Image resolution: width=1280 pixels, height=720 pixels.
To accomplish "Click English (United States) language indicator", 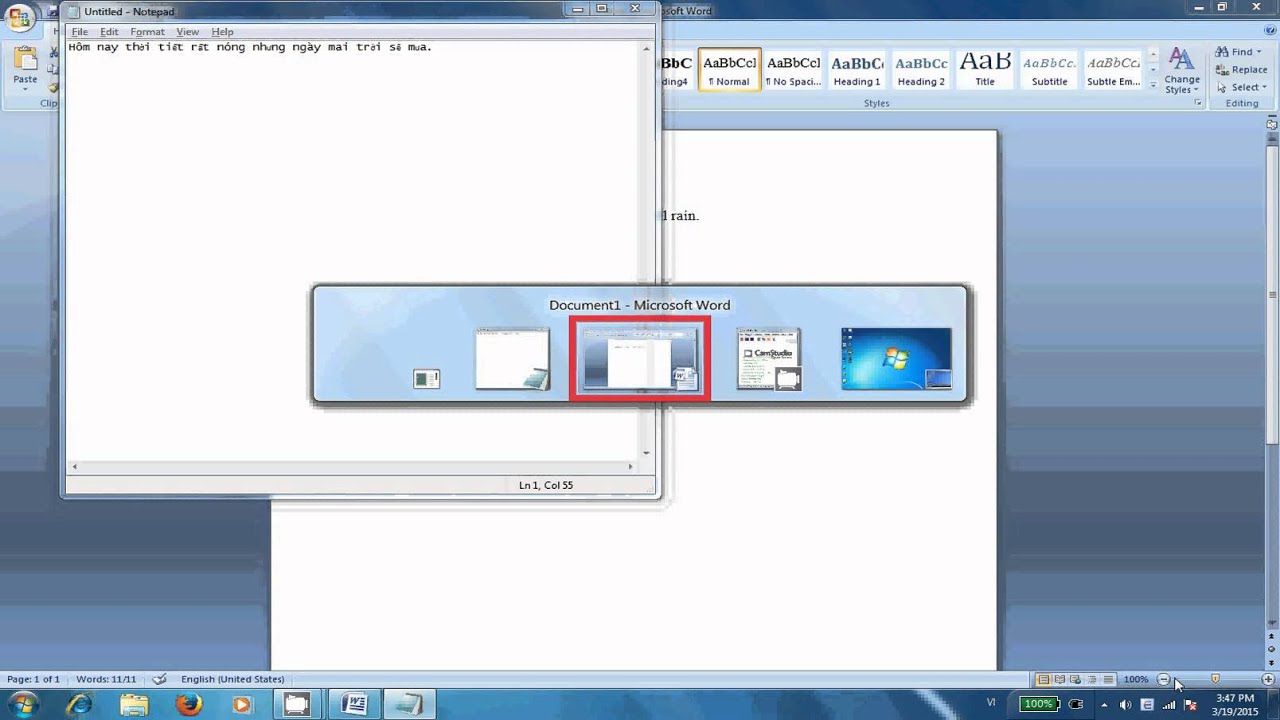I will [233, 679].
